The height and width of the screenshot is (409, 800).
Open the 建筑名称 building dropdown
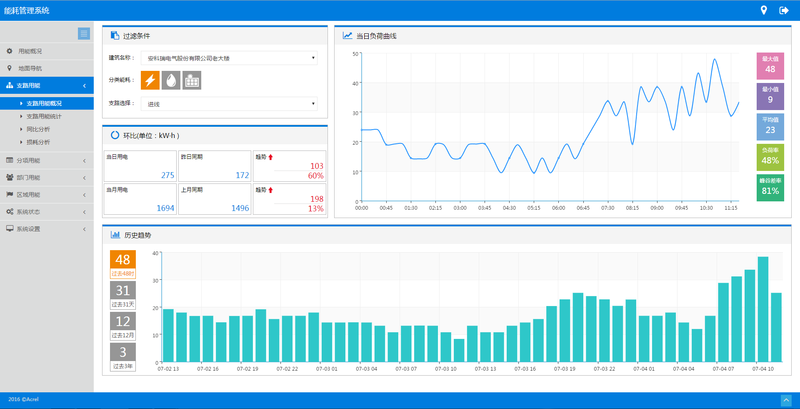(x=230, y=58)
